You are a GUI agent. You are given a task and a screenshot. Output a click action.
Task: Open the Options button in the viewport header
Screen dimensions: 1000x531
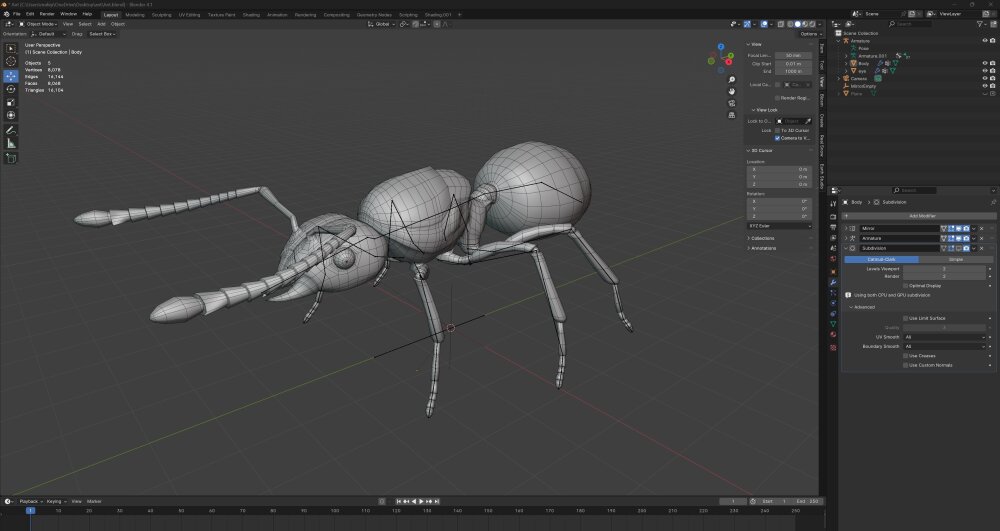tap(810, 34)
